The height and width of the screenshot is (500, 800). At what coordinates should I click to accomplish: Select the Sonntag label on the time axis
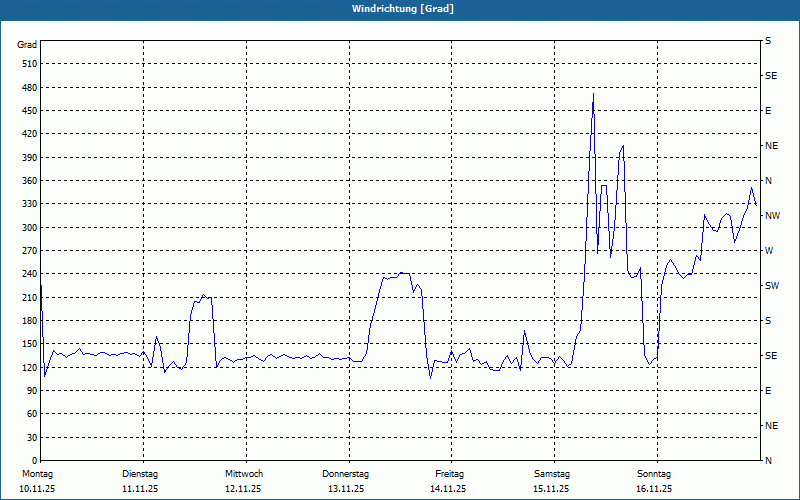(x=654, y=474)
